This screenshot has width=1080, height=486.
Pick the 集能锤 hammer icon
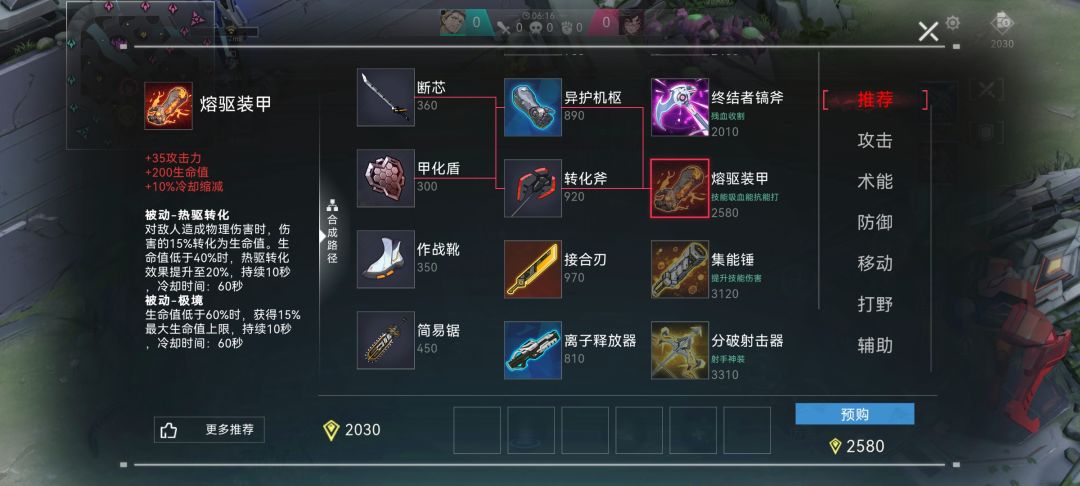coord(680,269)
